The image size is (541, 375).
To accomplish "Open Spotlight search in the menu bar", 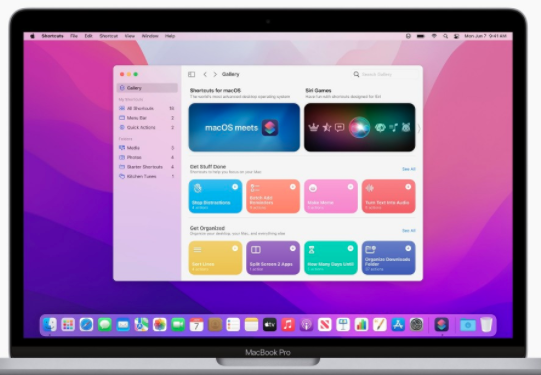I will coord(445,36).
